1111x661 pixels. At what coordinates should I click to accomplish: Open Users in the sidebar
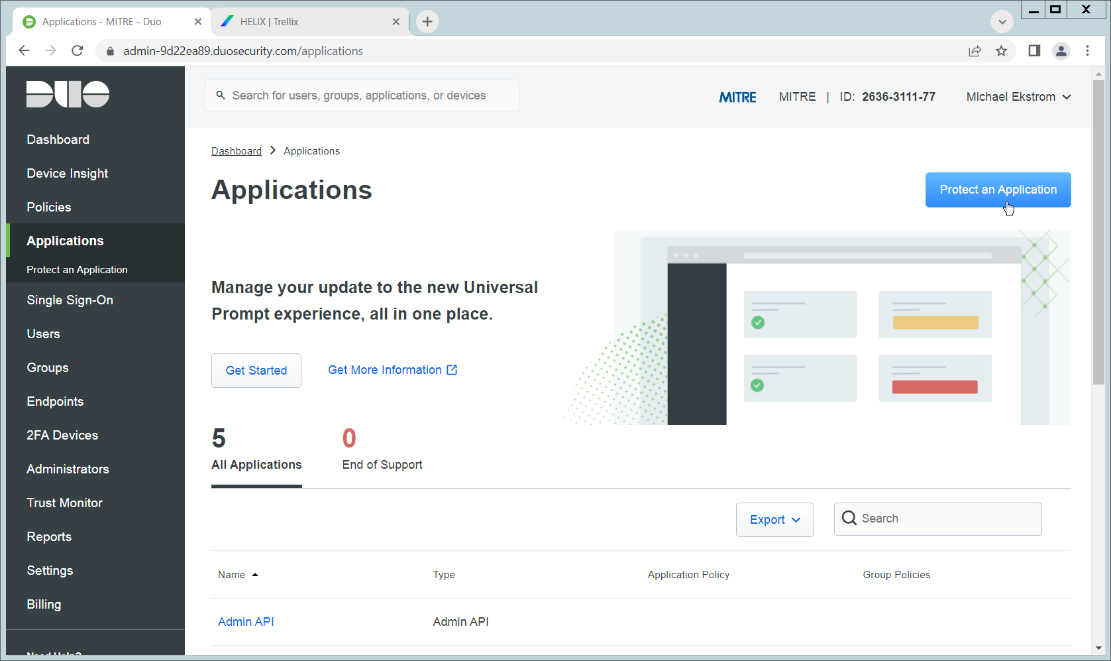(43, 334)
